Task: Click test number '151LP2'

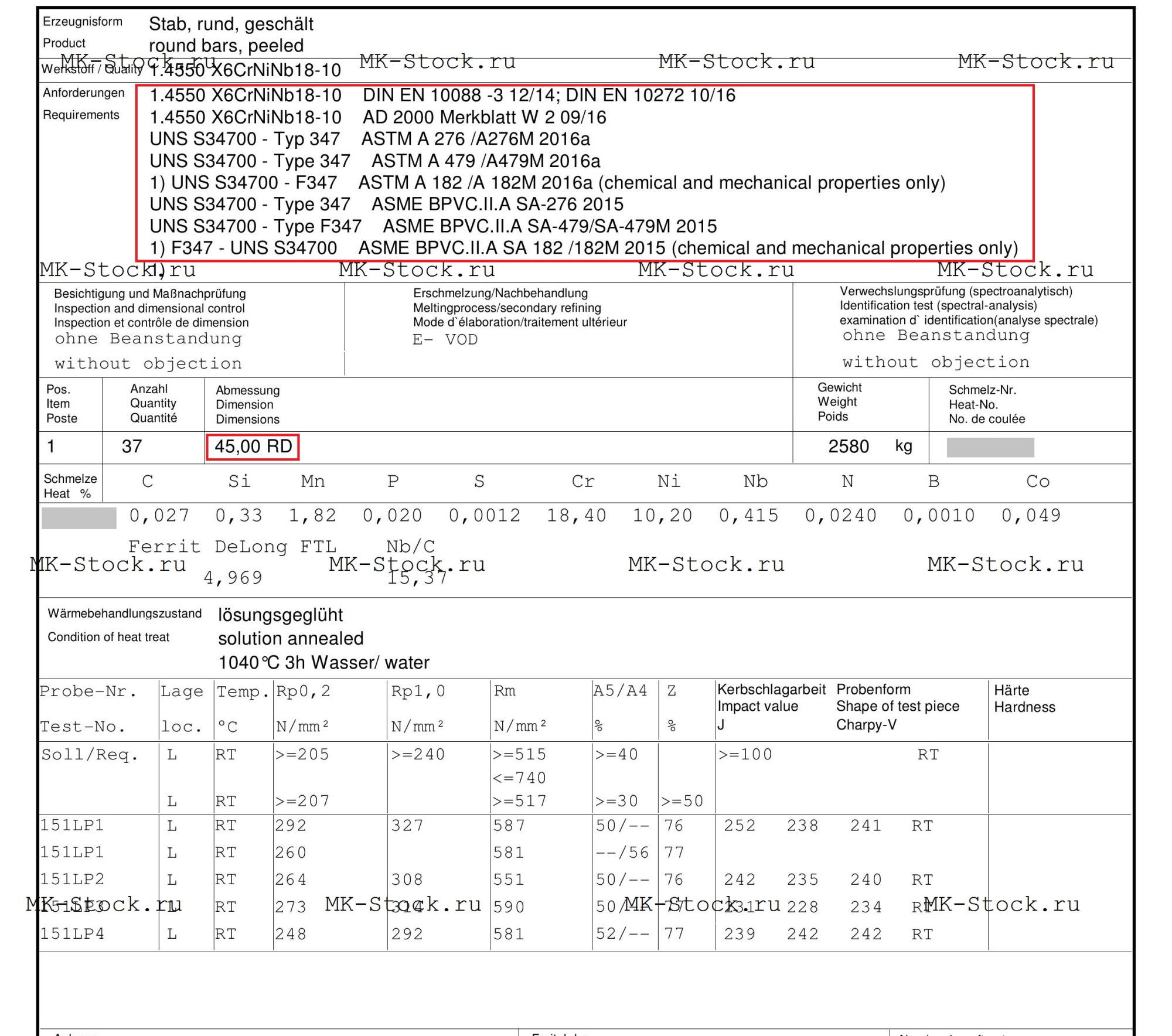Action: [x=72, y=880]
